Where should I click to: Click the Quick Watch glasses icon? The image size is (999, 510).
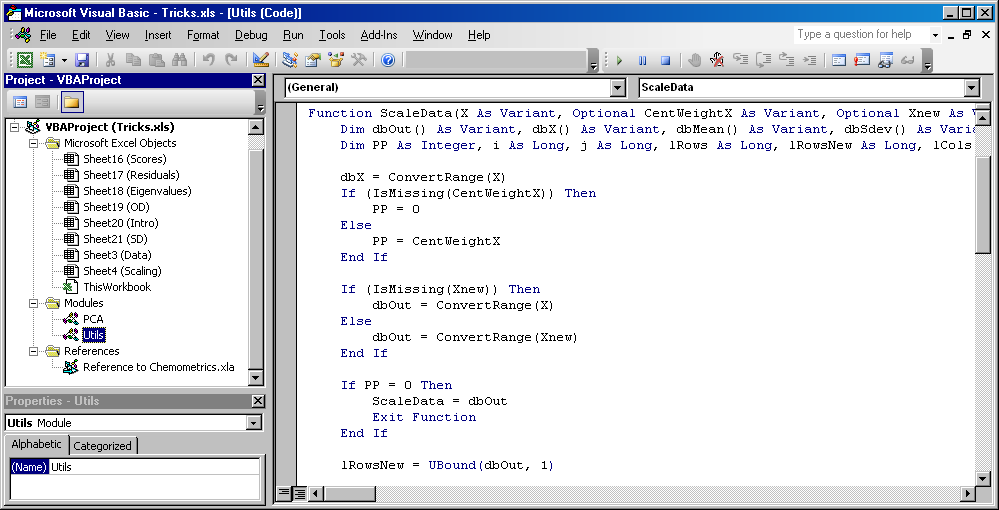click(x=907, y=60)
